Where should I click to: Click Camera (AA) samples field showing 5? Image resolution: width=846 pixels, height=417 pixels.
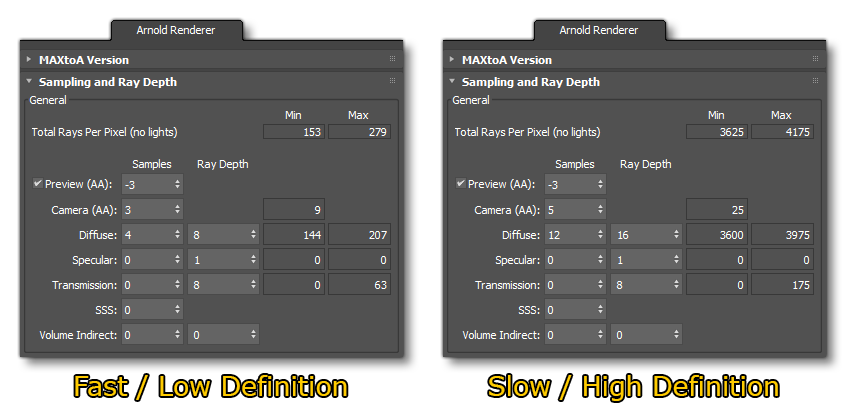point(568,210)
